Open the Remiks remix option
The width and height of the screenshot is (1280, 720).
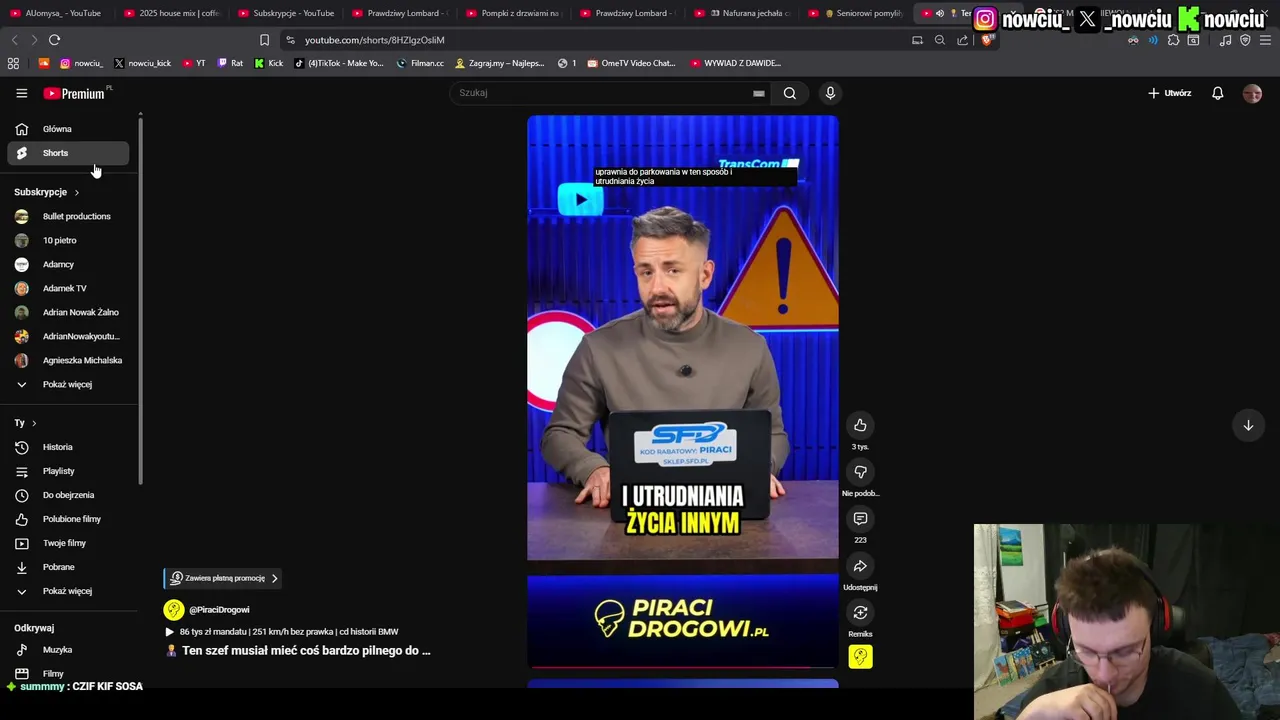coord(860,613)
